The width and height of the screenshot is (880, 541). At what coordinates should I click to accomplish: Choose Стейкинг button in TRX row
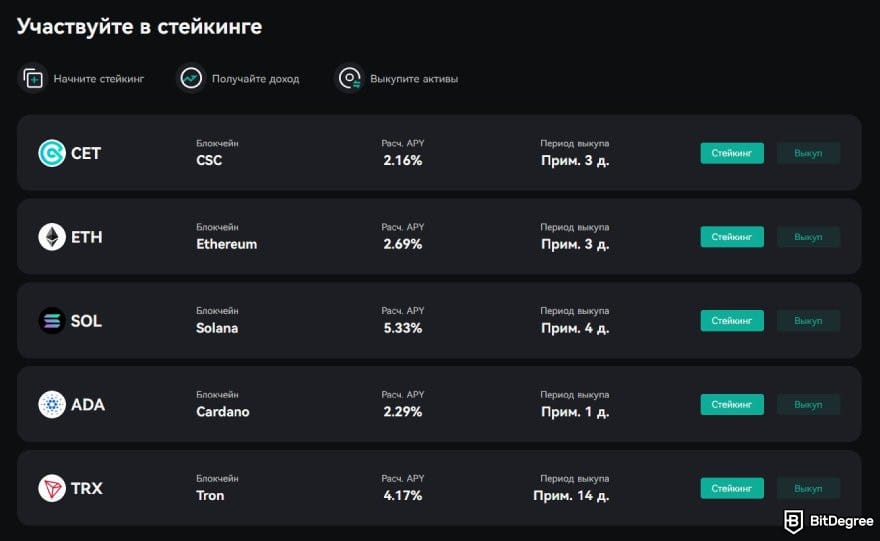732,488
